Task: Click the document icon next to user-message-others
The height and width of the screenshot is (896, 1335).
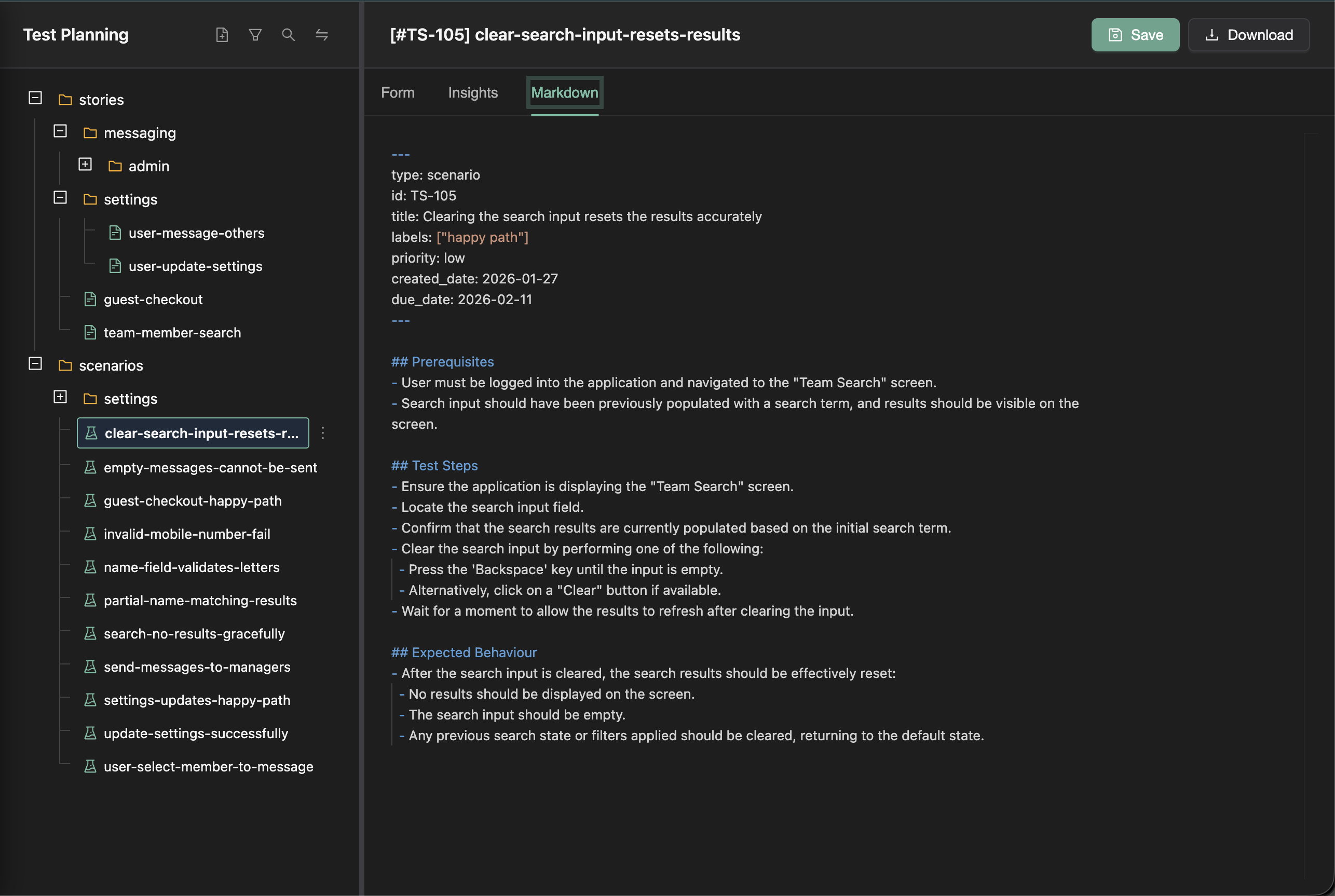Action: pos(115,233)
